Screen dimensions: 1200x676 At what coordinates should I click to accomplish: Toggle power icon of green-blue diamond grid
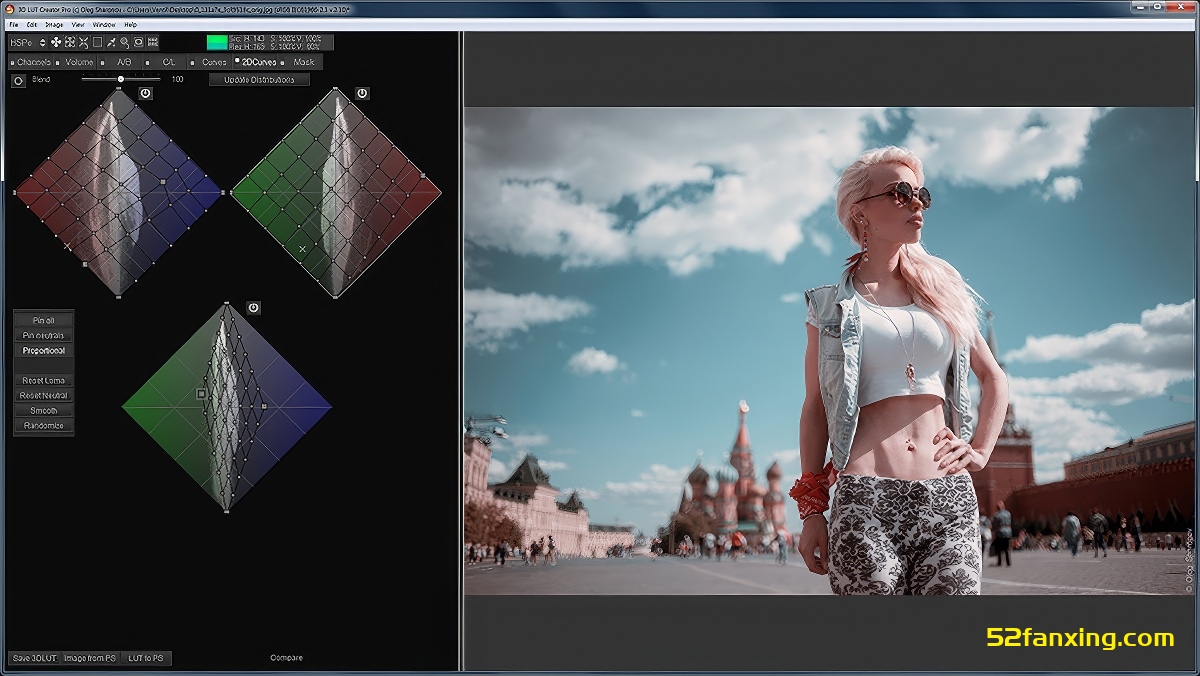(x=253, y=308)
